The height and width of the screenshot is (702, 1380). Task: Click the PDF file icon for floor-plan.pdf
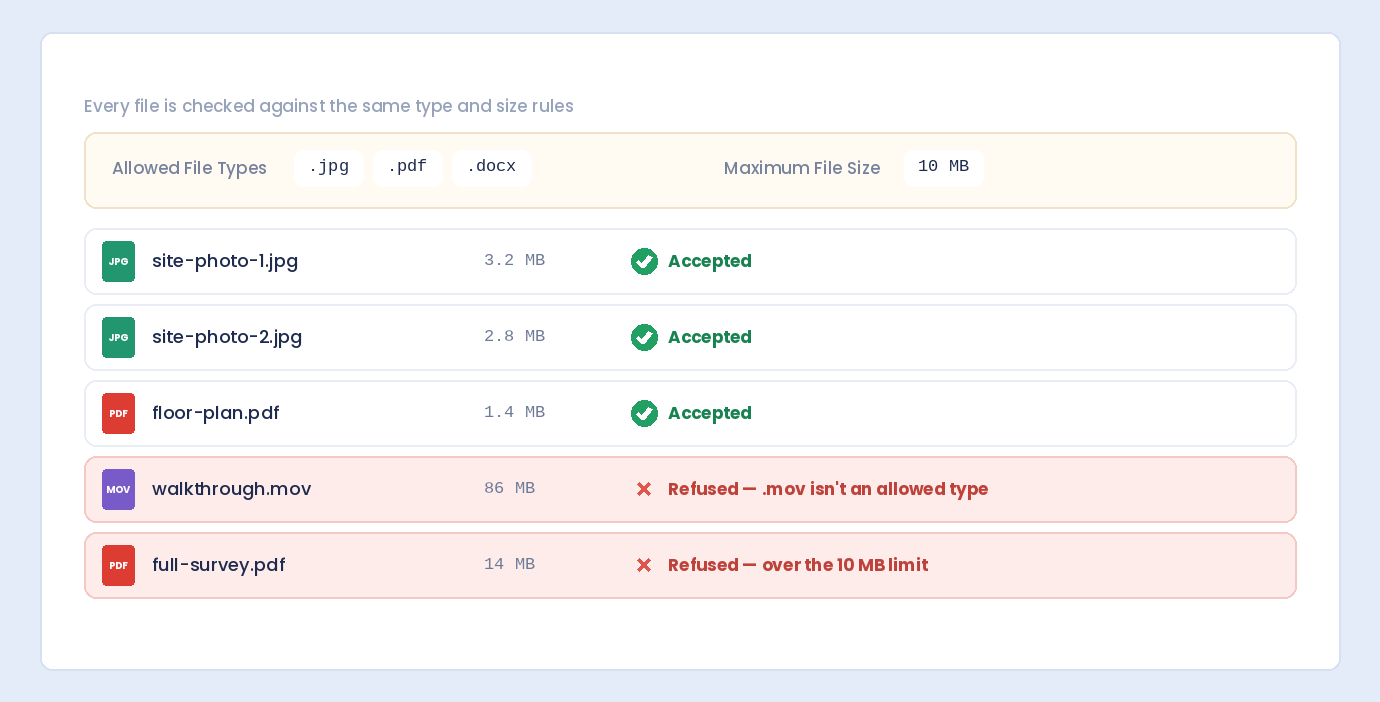pyautogui.click(x=118, y=413)
